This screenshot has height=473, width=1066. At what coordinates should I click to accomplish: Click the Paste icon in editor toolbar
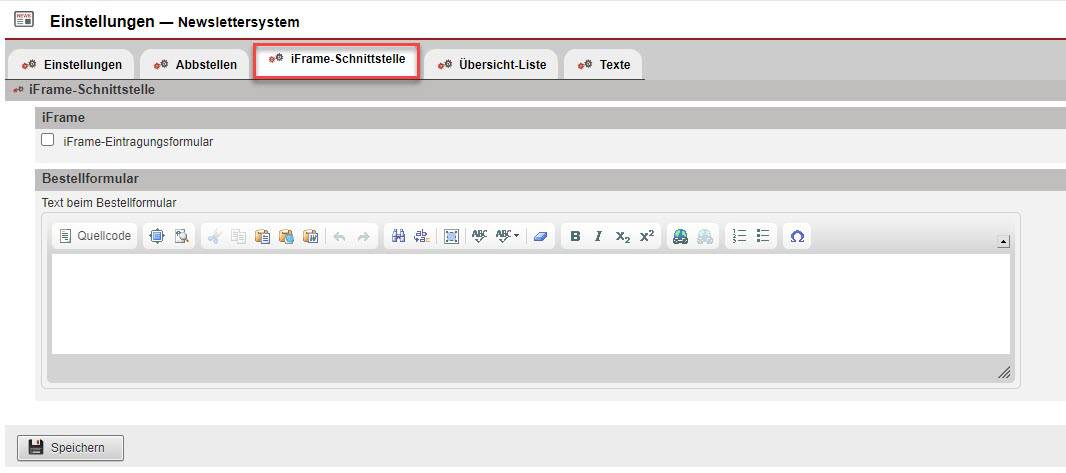[262, 236]
